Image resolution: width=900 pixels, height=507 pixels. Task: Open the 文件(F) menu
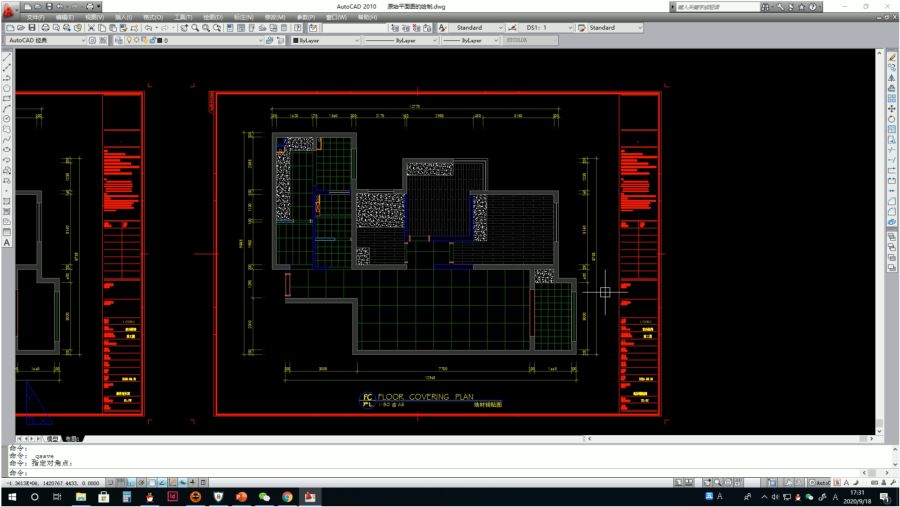coord(35,17)
